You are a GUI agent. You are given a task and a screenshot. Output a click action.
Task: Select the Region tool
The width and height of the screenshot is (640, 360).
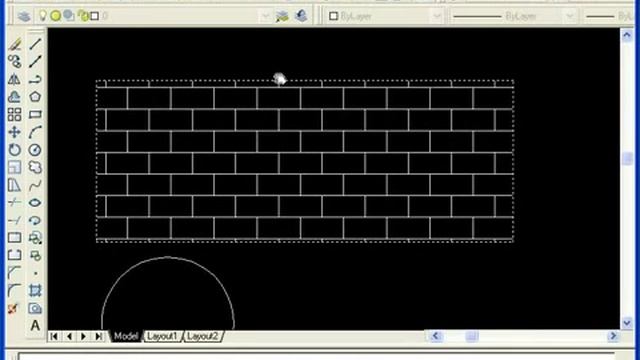point(35,308)
